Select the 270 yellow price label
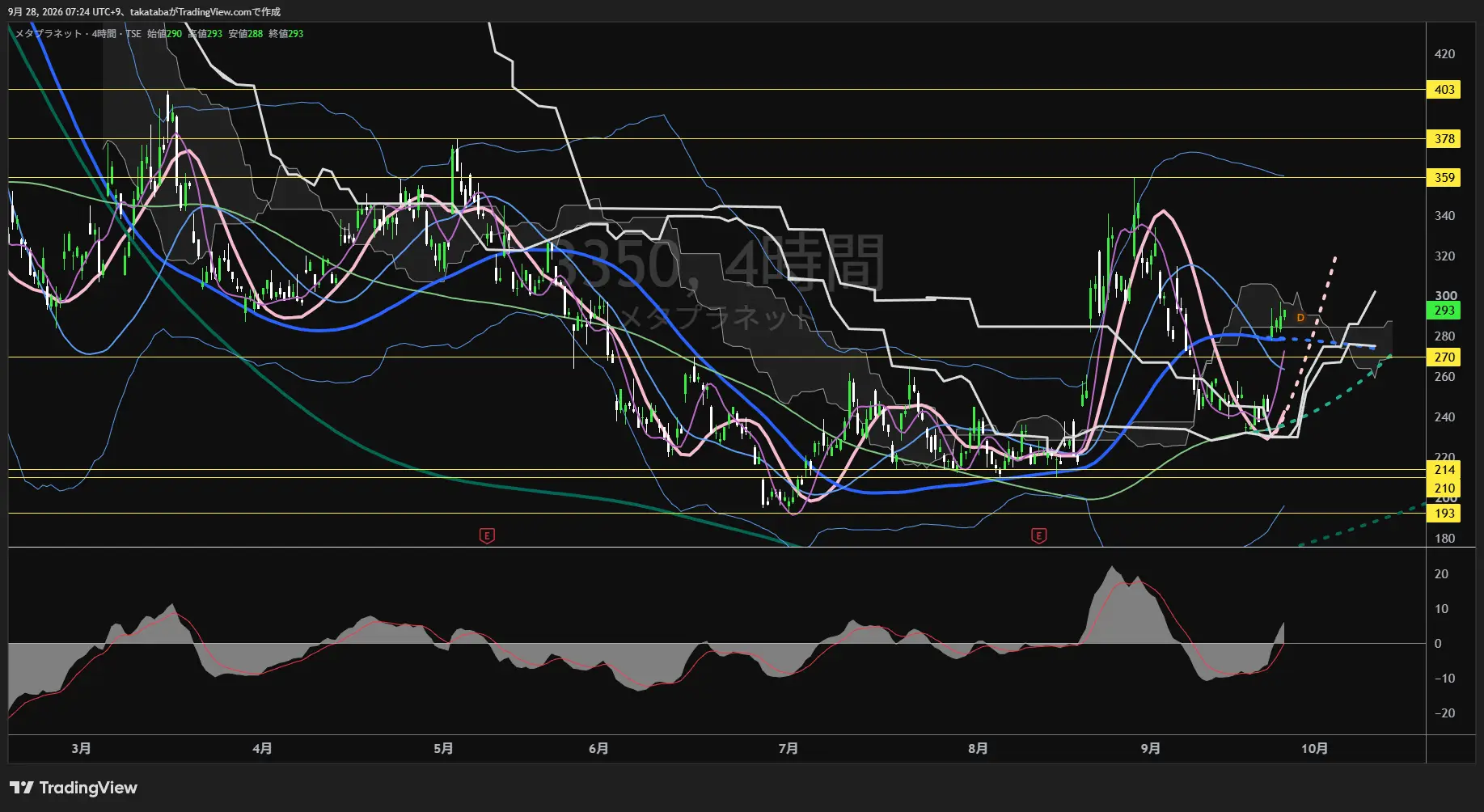Image resolution: width=1484 pixels, height=812 pixels. coord(1444,357)
